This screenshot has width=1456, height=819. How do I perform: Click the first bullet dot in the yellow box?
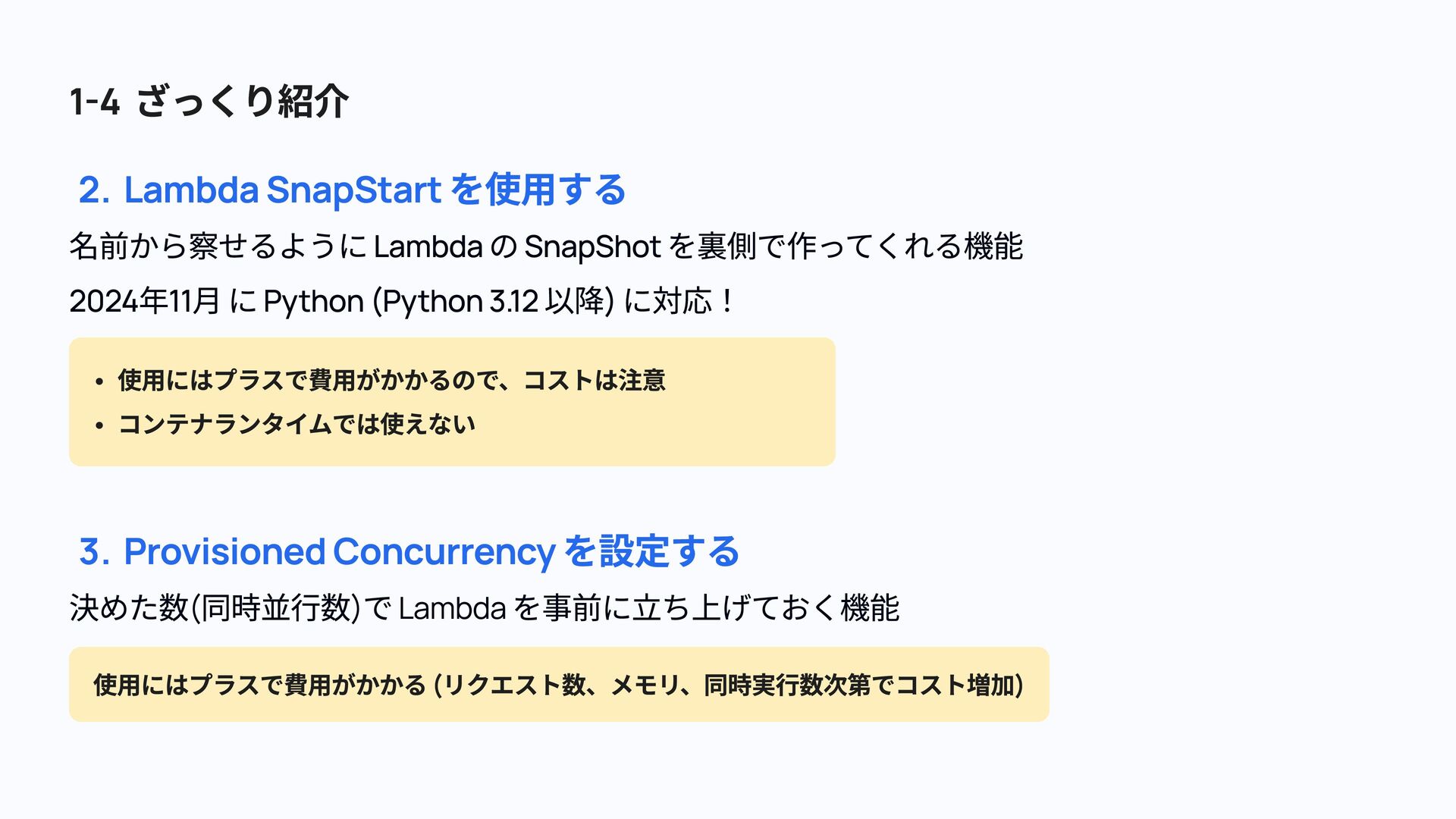pos(99,381)
